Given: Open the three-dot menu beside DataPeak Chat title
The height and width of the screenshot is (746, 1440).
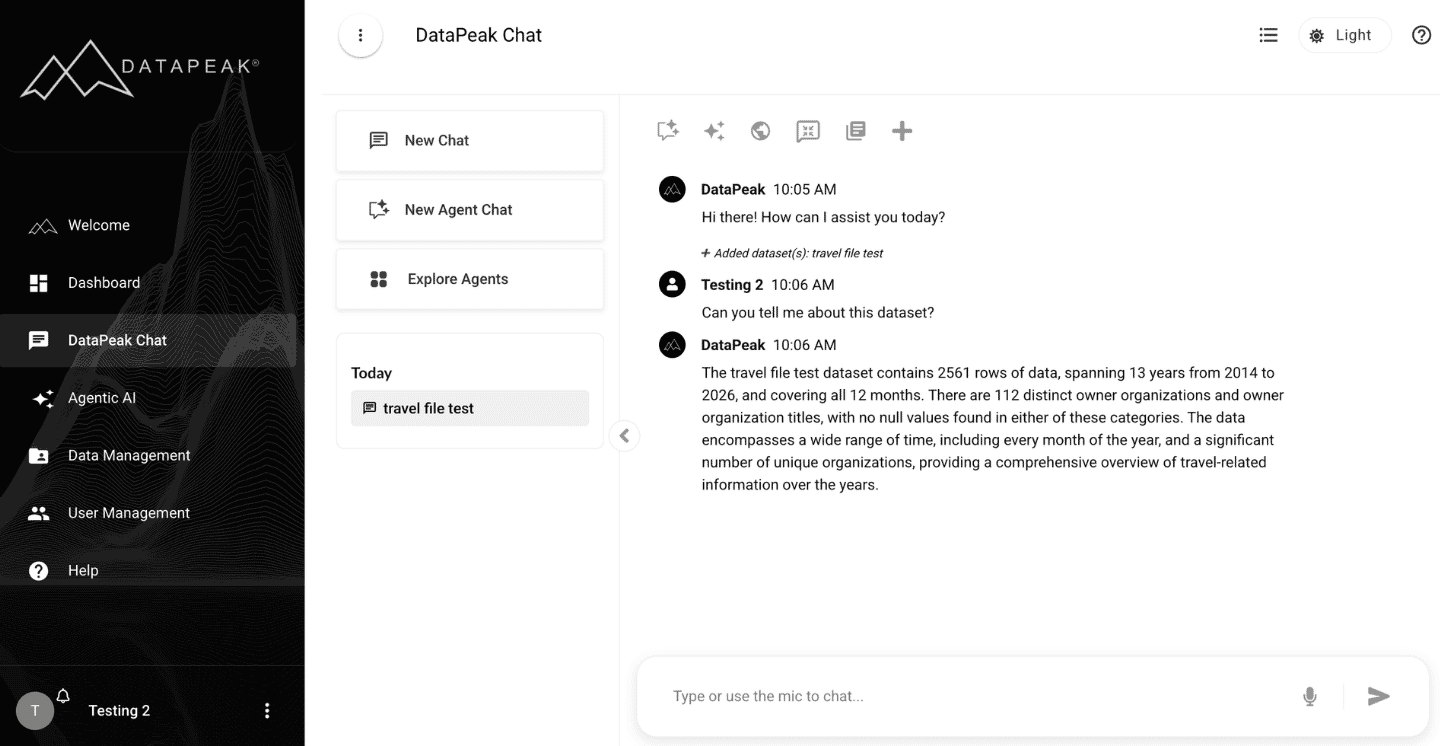Looking at the screenshot, I should tap(361, 36).
